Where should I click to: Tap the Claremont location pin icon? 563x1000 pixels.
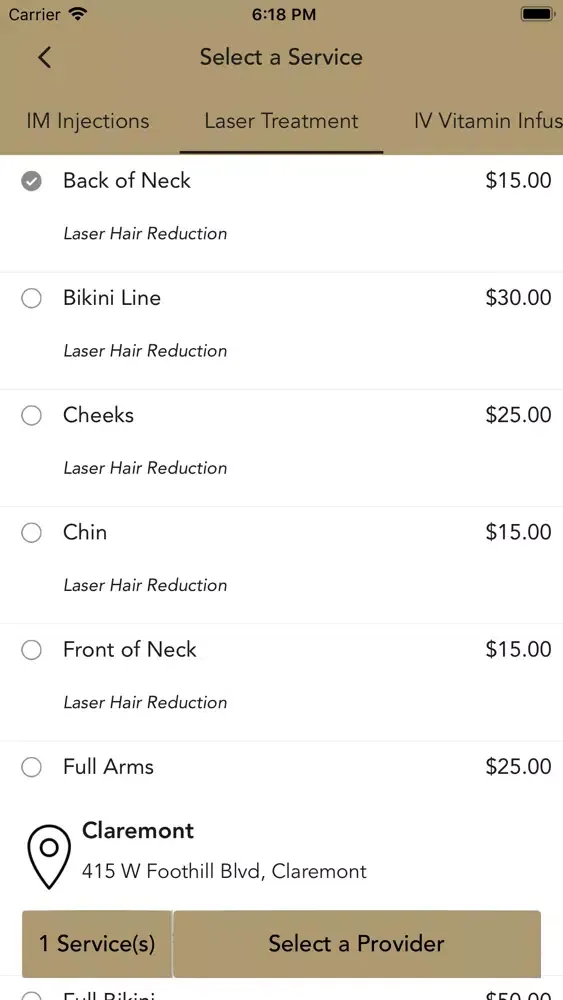pos(49,855)
